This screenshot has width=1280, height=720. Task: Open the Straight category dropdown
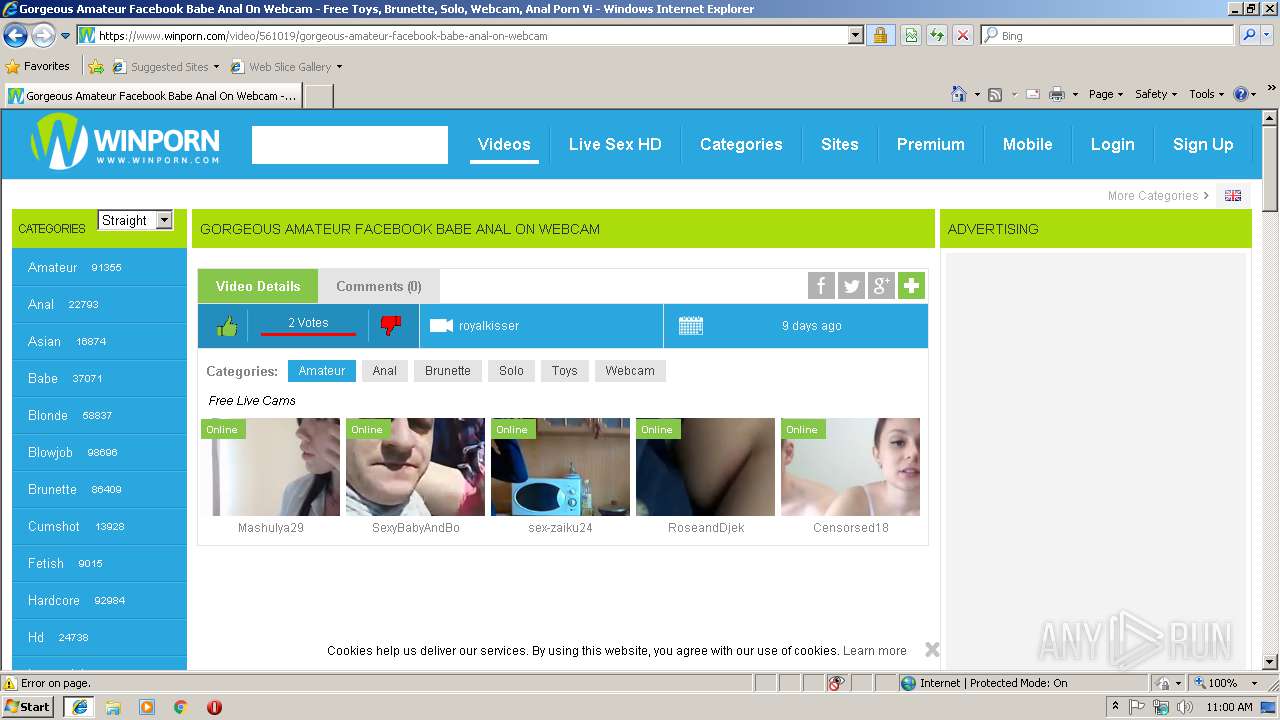tap(135, 220)
